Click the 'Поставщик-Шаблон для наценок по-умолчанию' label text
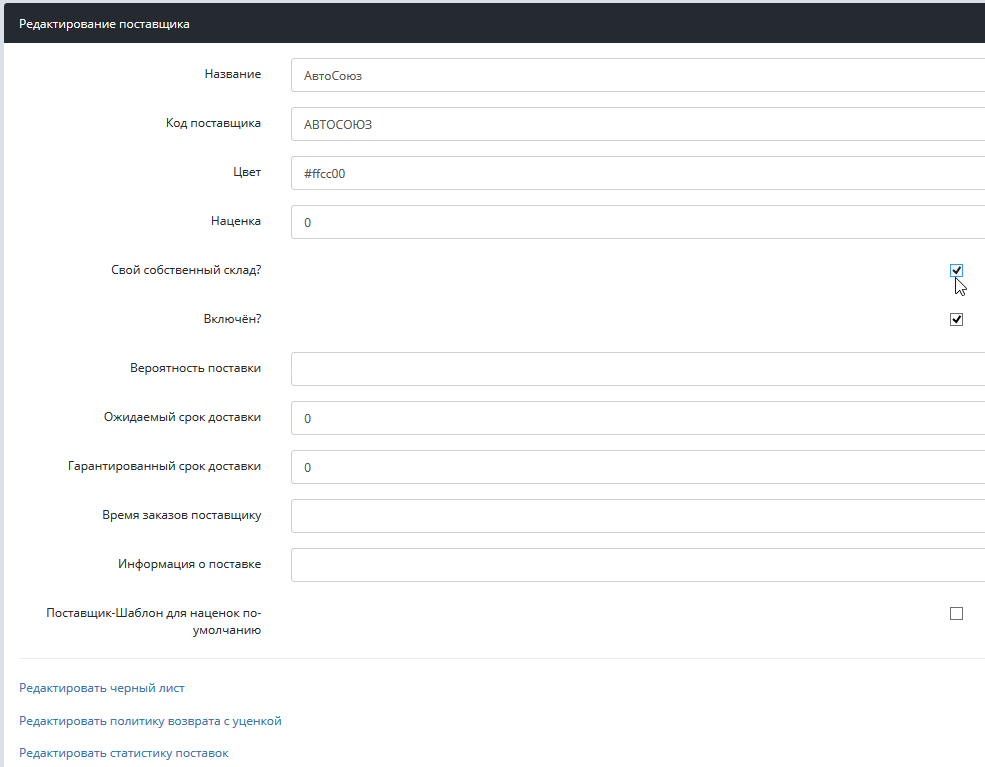This screenshot has width=985, height=767. click(x=154, y=621)
